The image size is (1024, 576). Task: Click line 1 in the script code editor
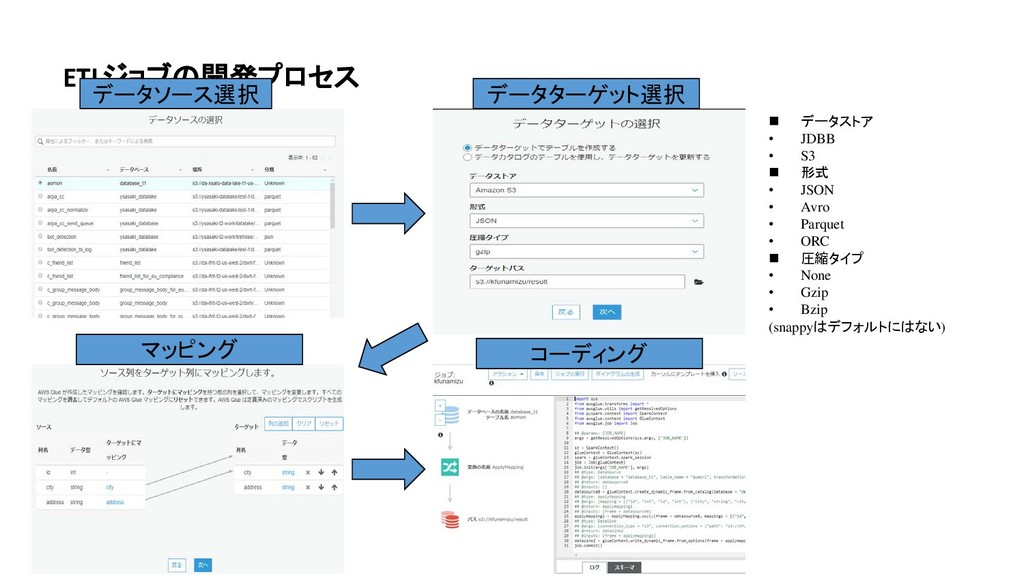[x=660, y=398]
